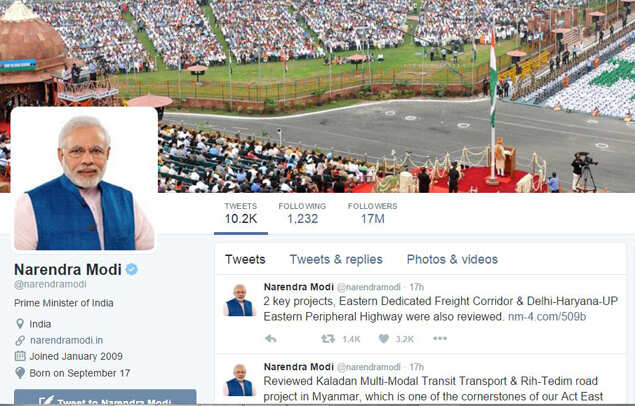Open more options ellipsis on first tweet
This screenshot has width=635, height=406.
click(x=440, y=338)
